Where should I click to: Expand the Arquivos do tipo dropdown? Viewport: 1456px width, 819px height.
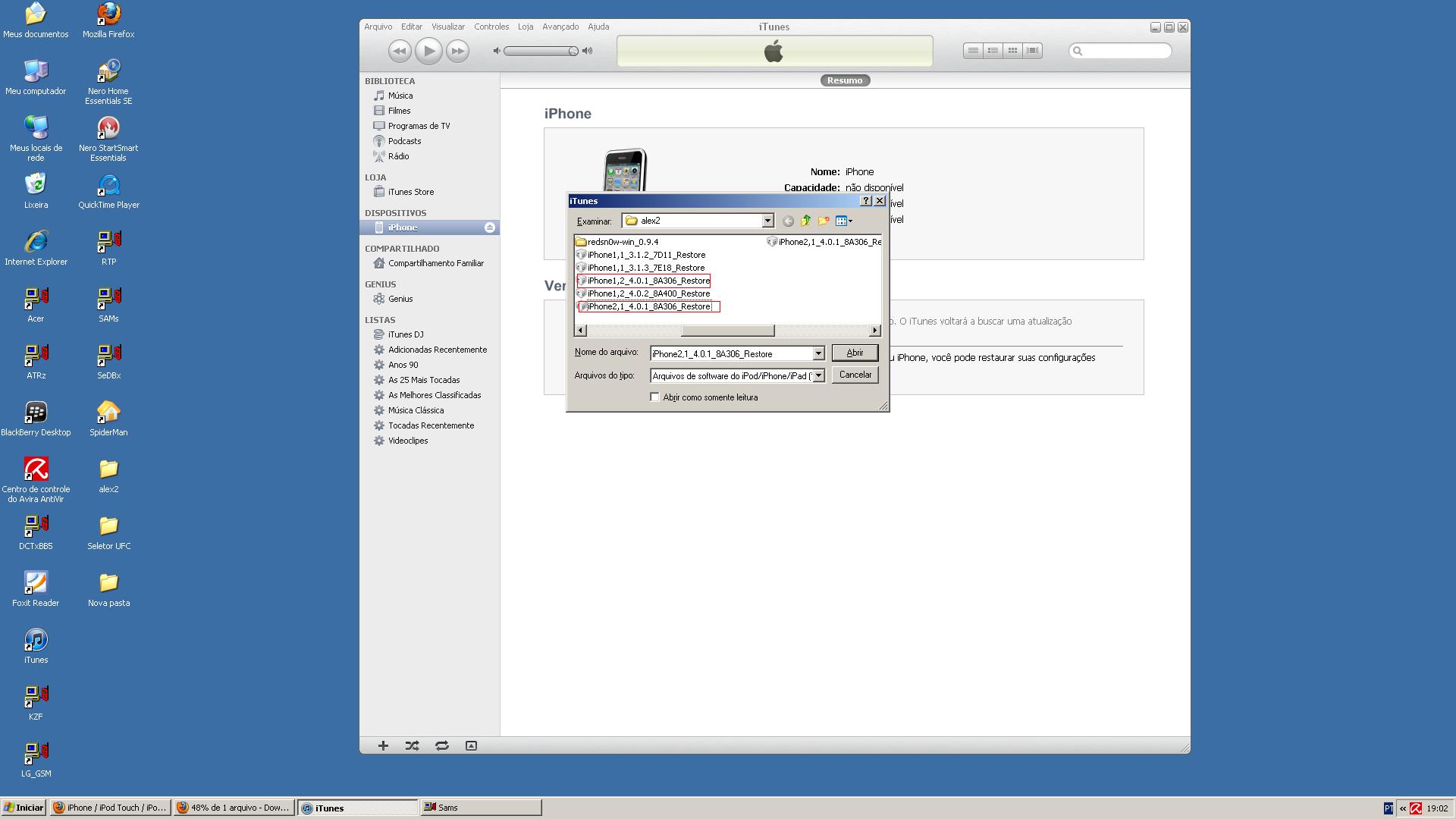tap(818, 376)
